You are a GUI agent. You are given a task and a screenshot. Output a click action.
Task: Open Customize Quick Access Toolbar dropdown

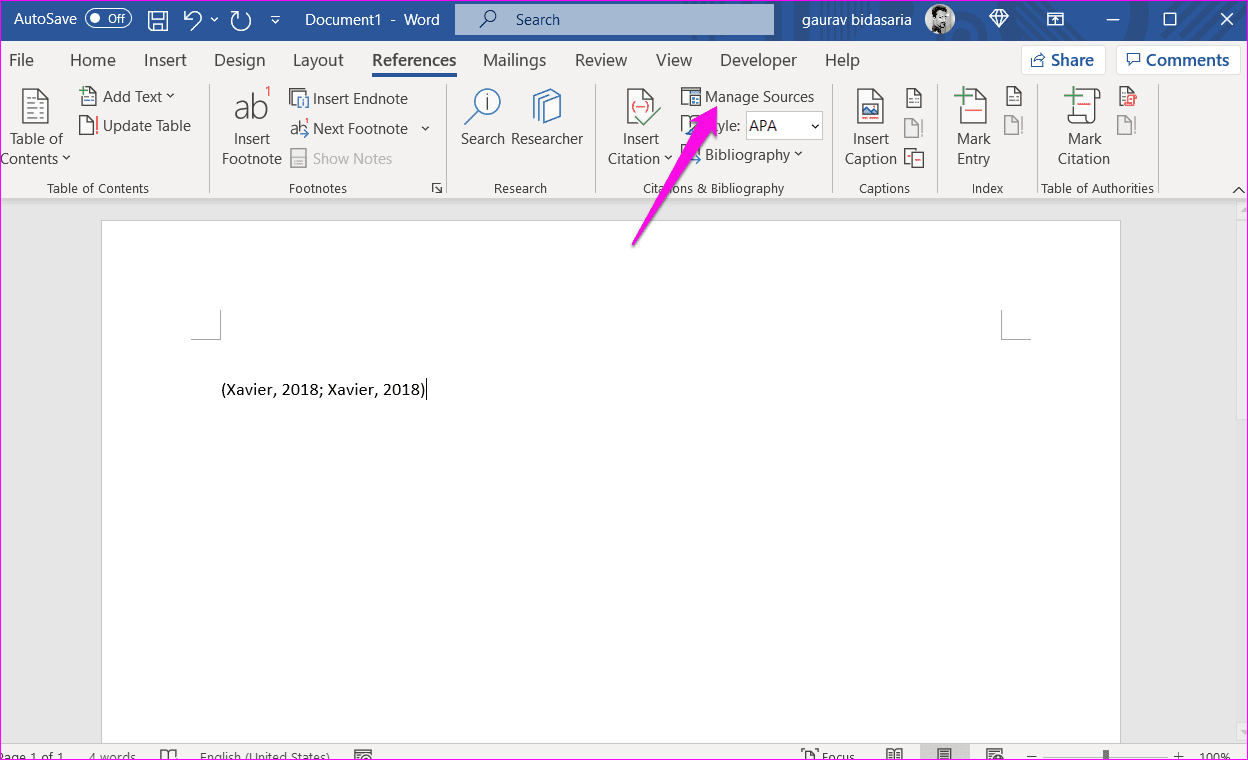276,19
